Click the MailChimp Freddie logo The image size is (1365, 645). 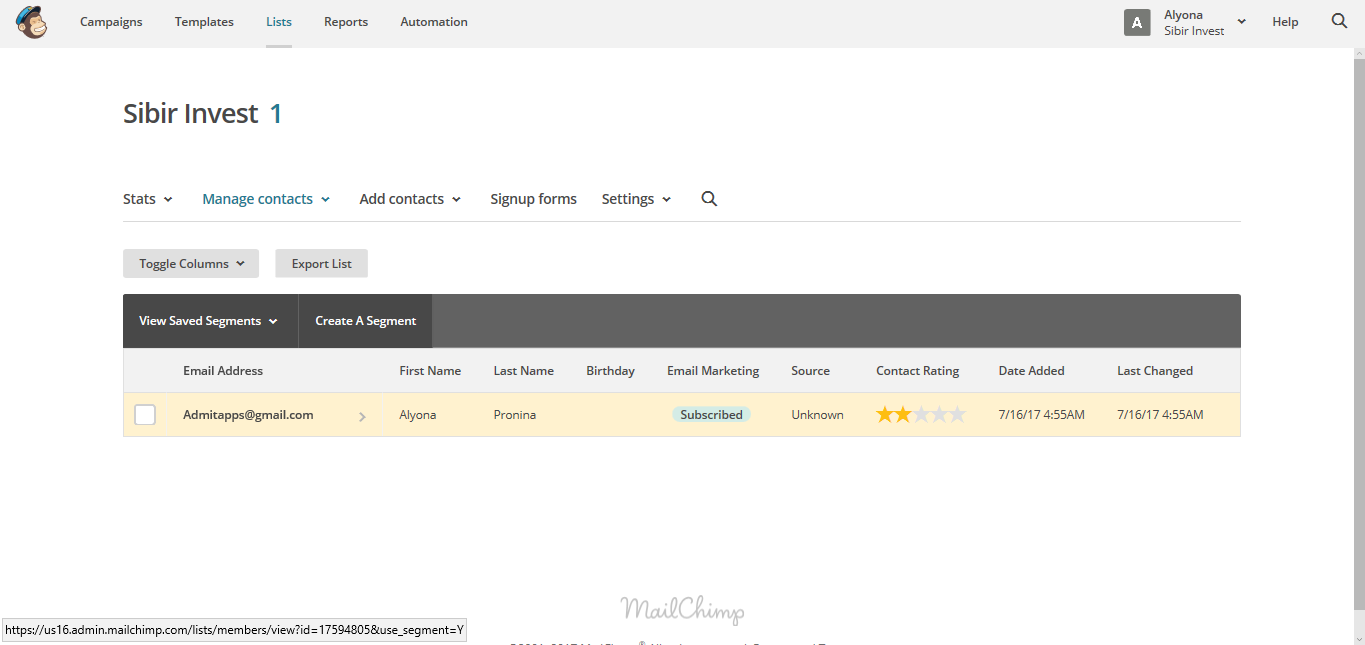click(31, 21)
